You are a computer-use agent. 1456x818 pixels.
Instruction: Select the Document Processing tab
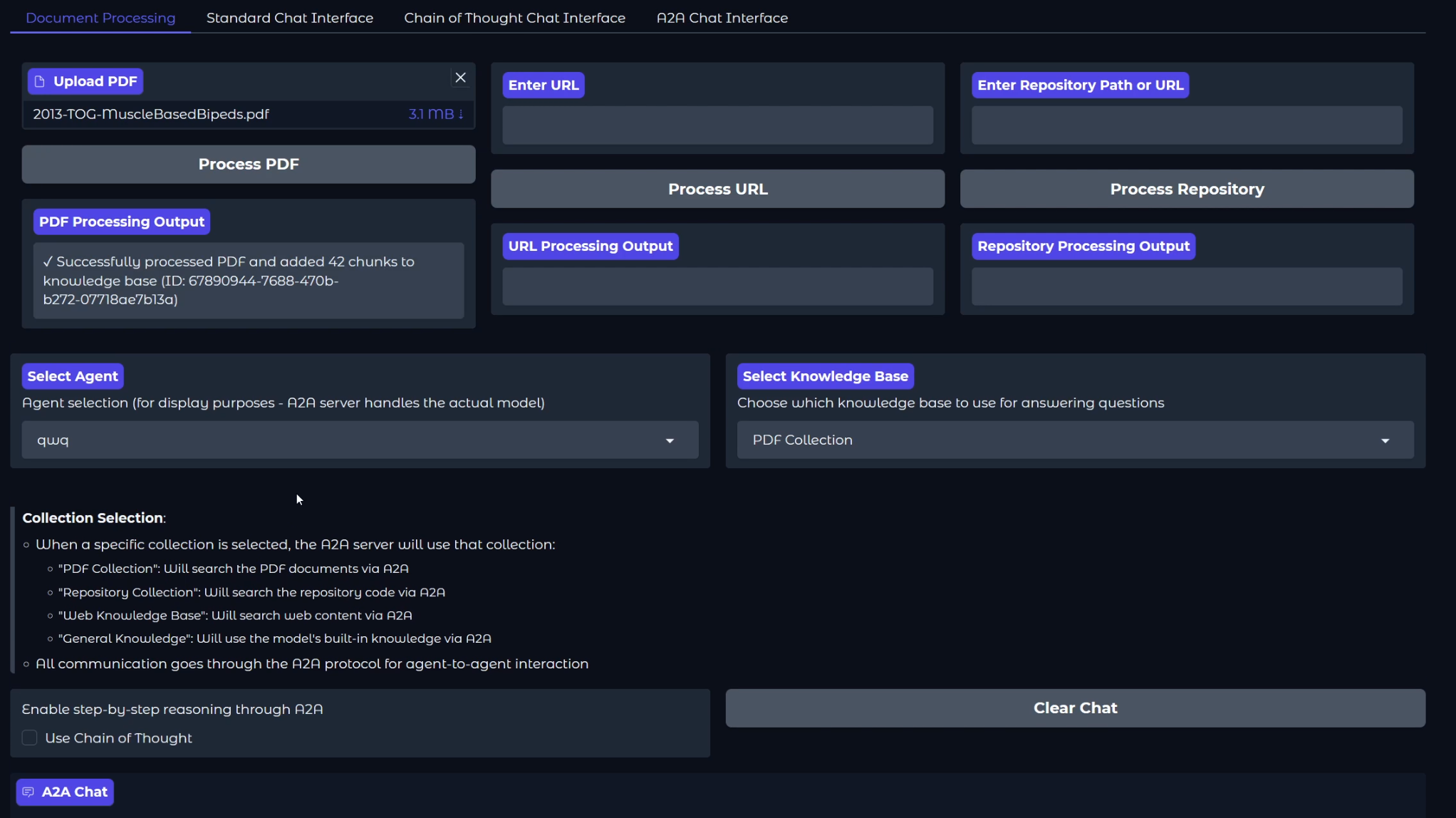[x=100, y=17]
